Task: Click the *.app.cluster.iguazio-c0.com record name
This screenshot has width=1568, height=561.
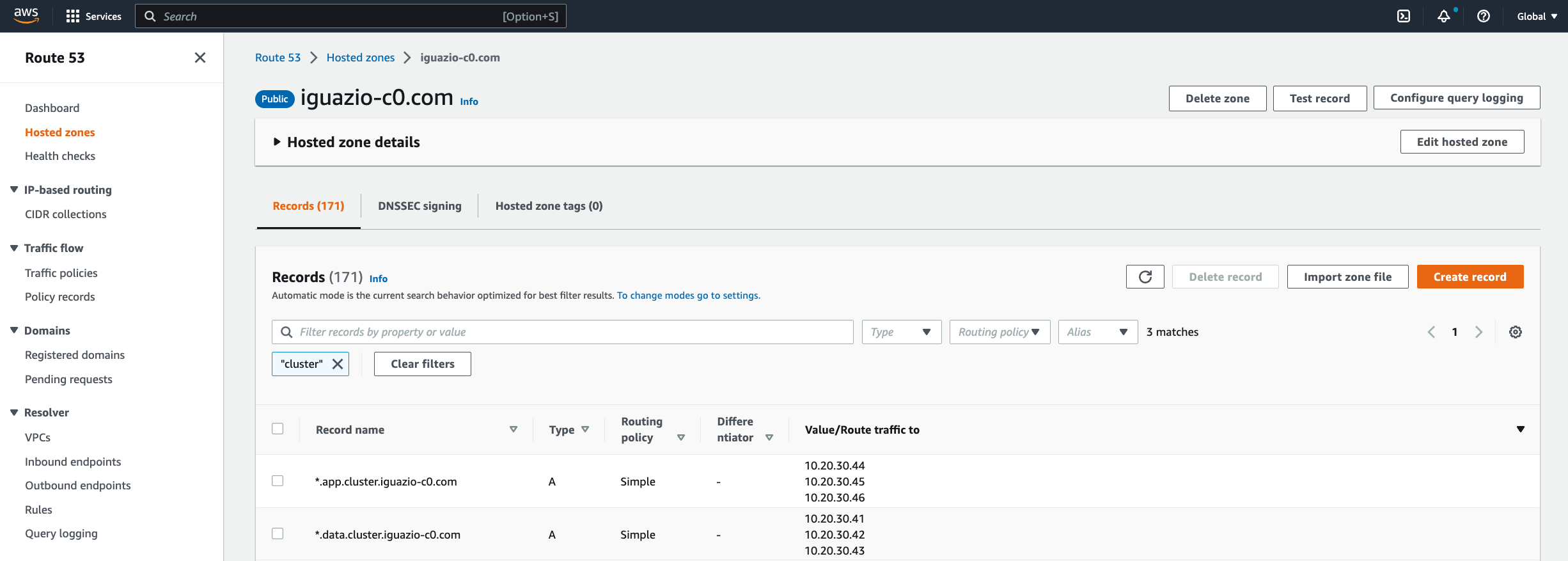Action: coord(386,482)
